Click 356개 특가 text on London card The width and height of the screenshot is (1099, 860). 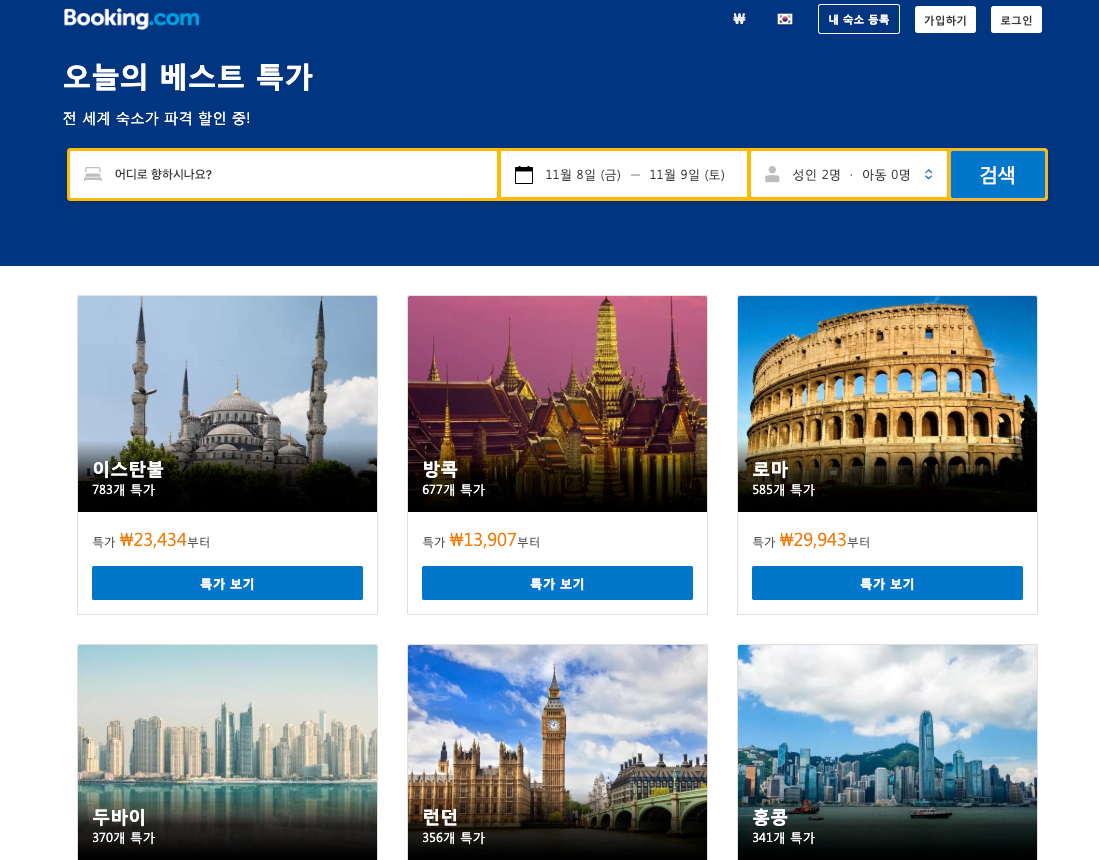click(x=453, y=838)
